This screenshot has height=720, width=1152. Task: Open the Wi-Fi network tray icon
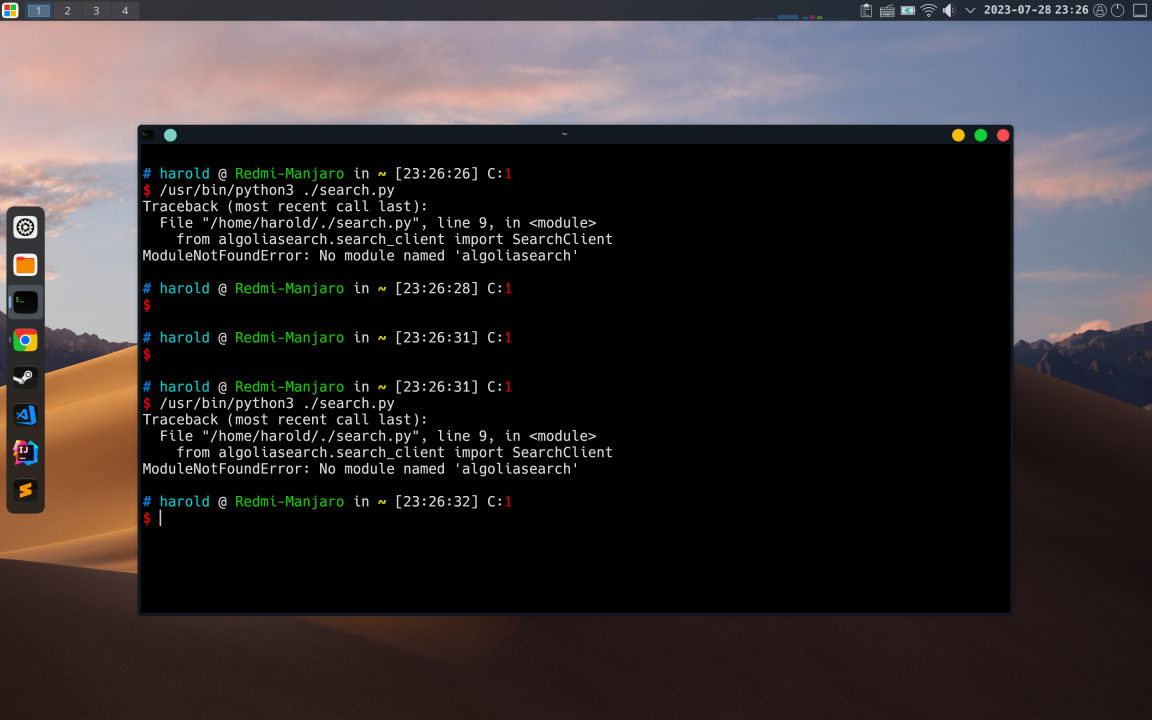(x=929, y=10)
